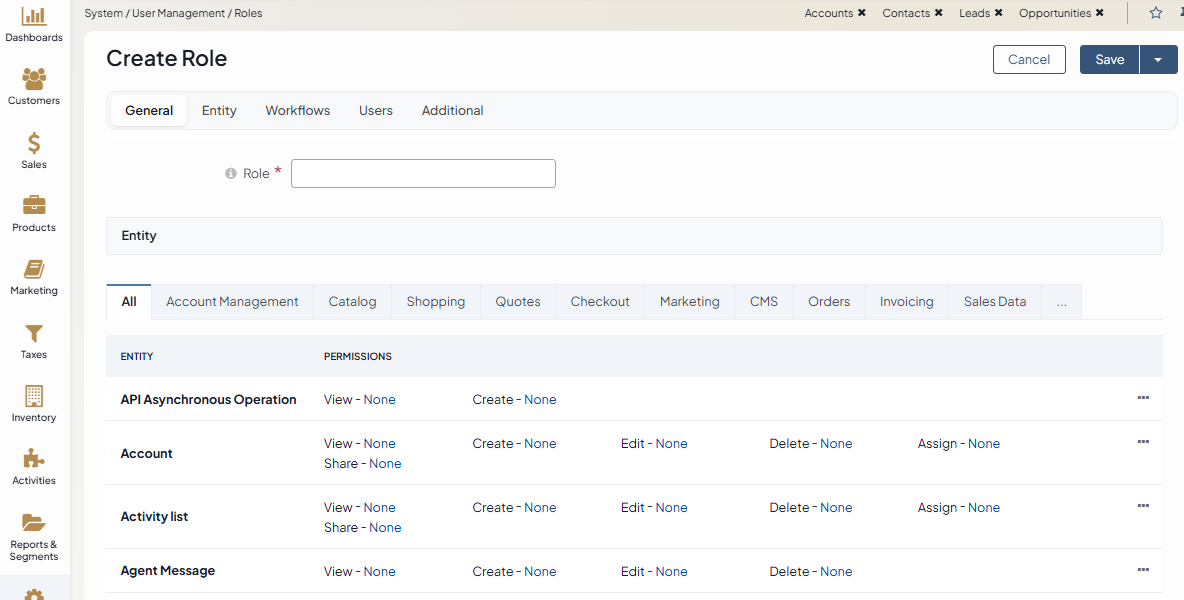
Task: Change Account Delete permission from None
Action: point(836,444)
